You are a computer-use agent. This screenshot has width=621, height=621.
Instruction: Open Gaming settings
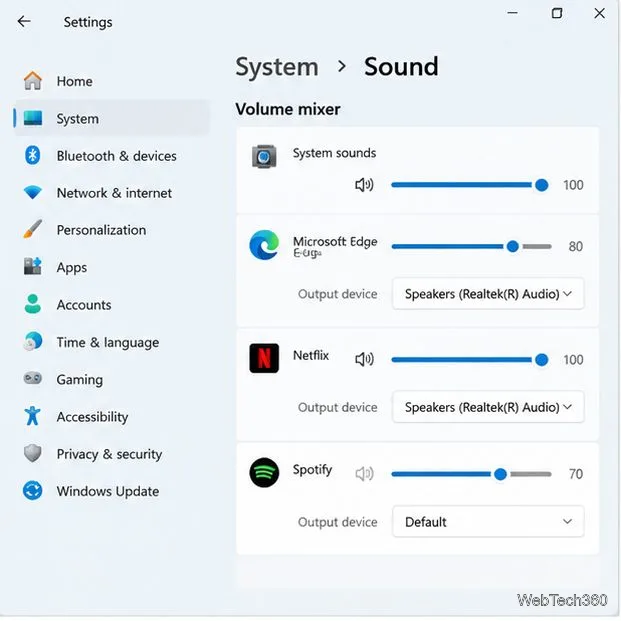point(112,379)
